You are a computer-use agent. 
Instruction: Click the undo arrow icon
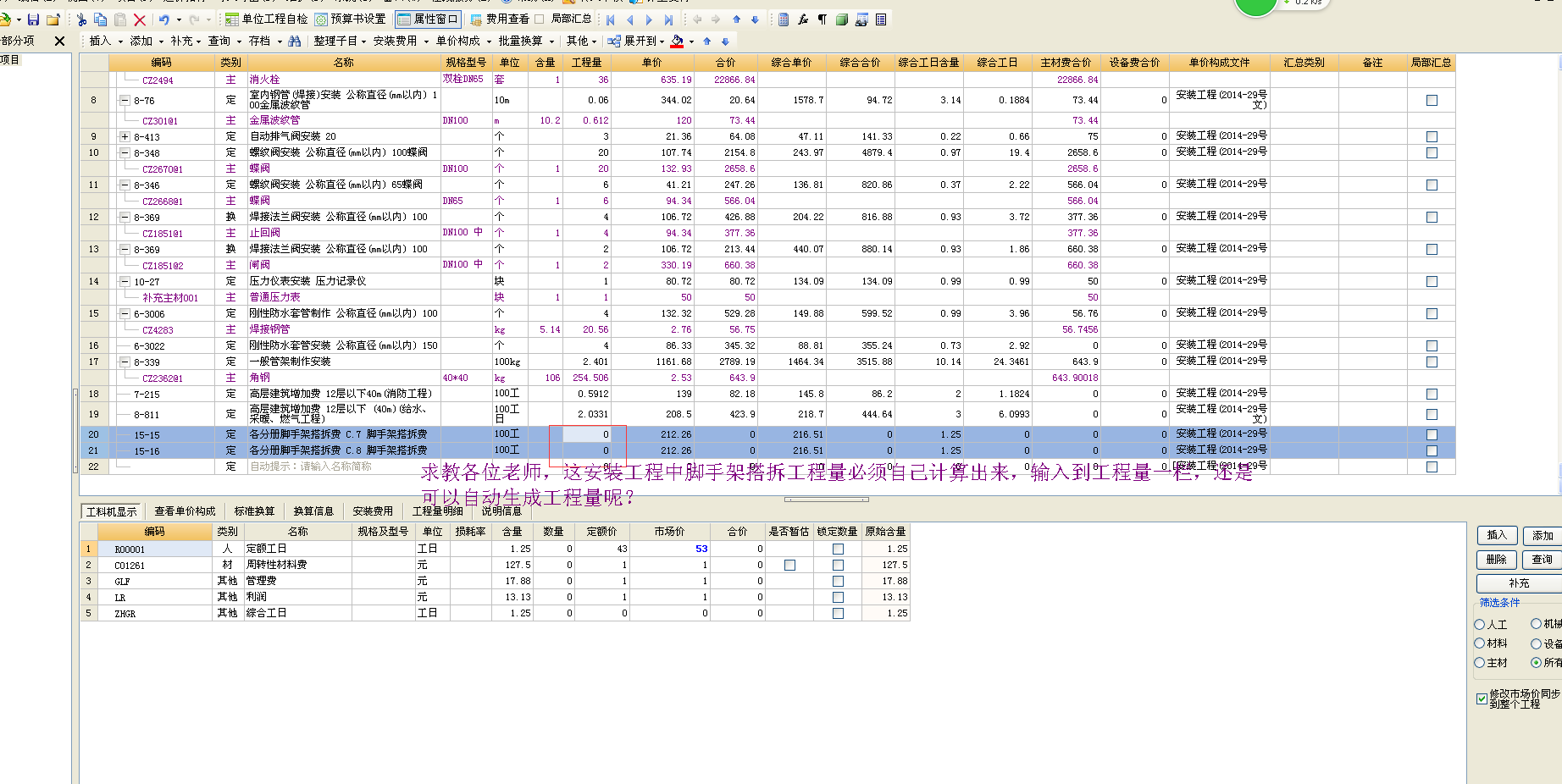click(164, 19)
